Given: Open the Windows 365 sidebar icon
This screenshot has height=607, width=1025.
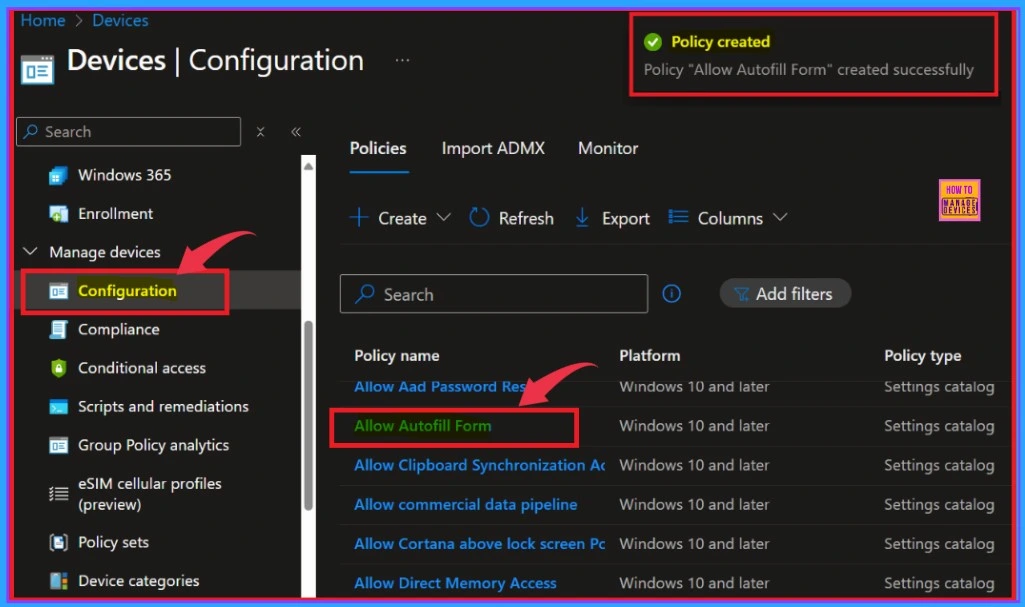Looking at the screenshot, I should point(58,175).
